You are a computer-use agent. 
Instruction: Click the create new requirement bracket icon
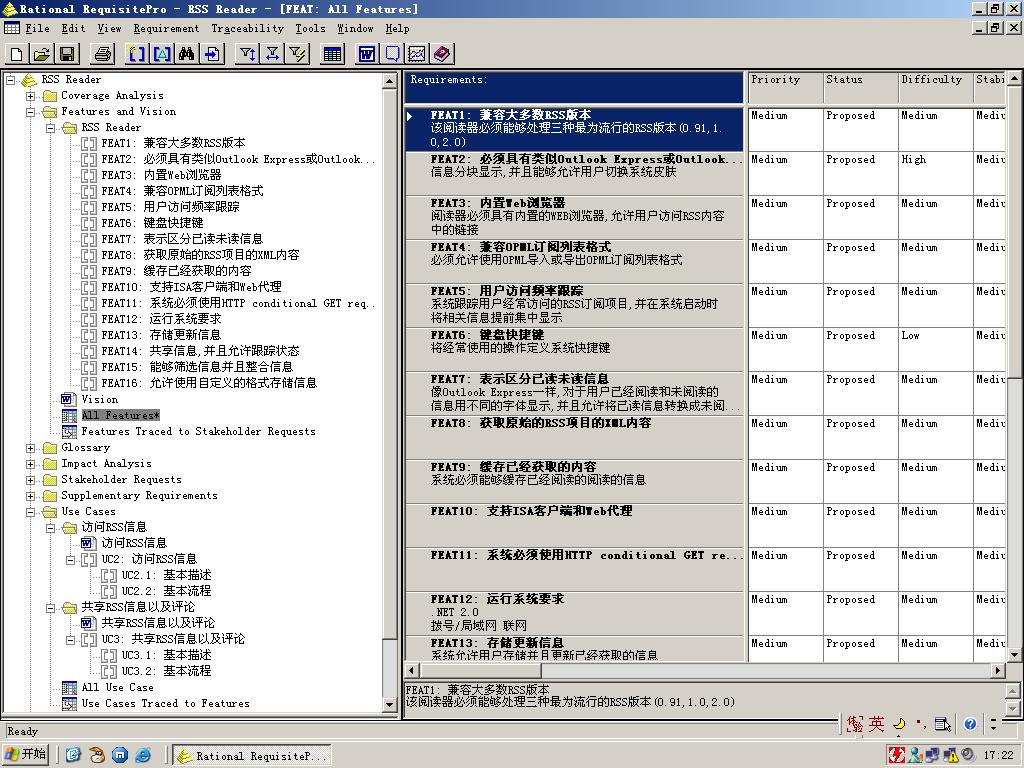click(136, 54)
